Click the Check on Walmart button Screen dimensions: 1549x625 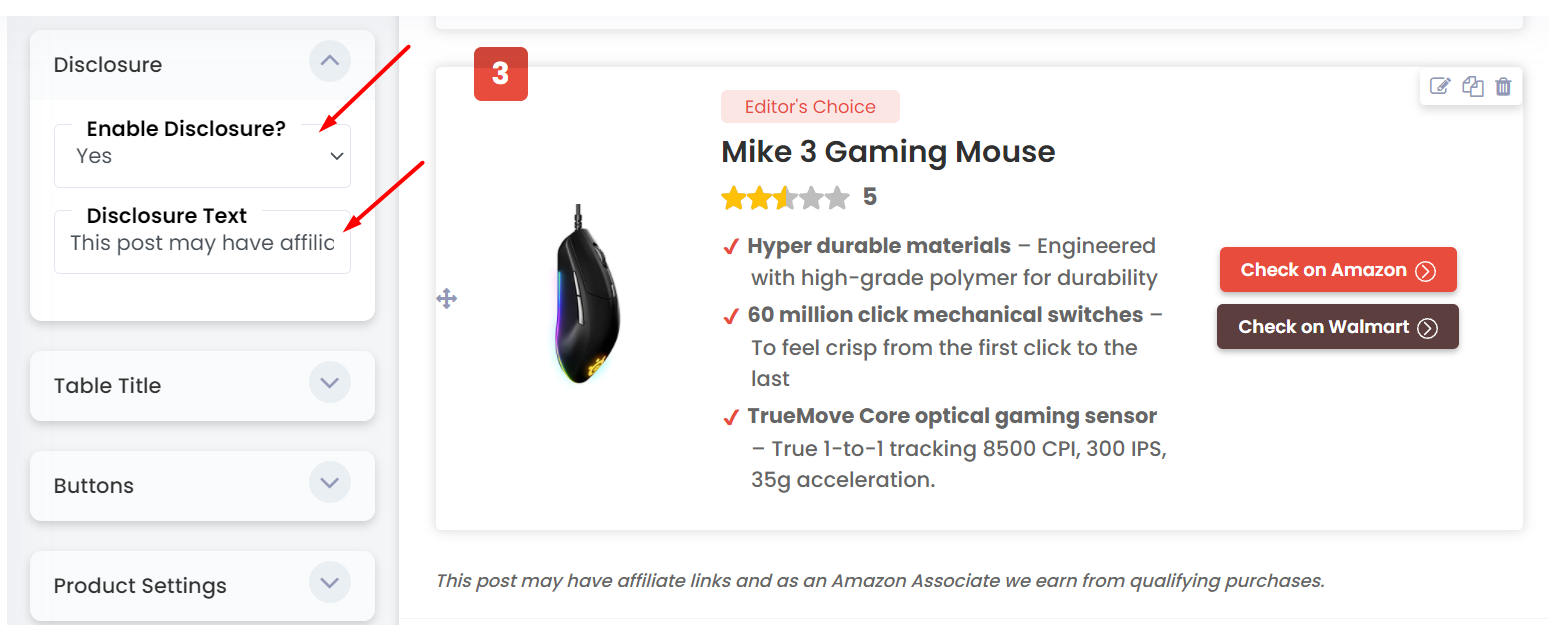tap(1338, 327)
